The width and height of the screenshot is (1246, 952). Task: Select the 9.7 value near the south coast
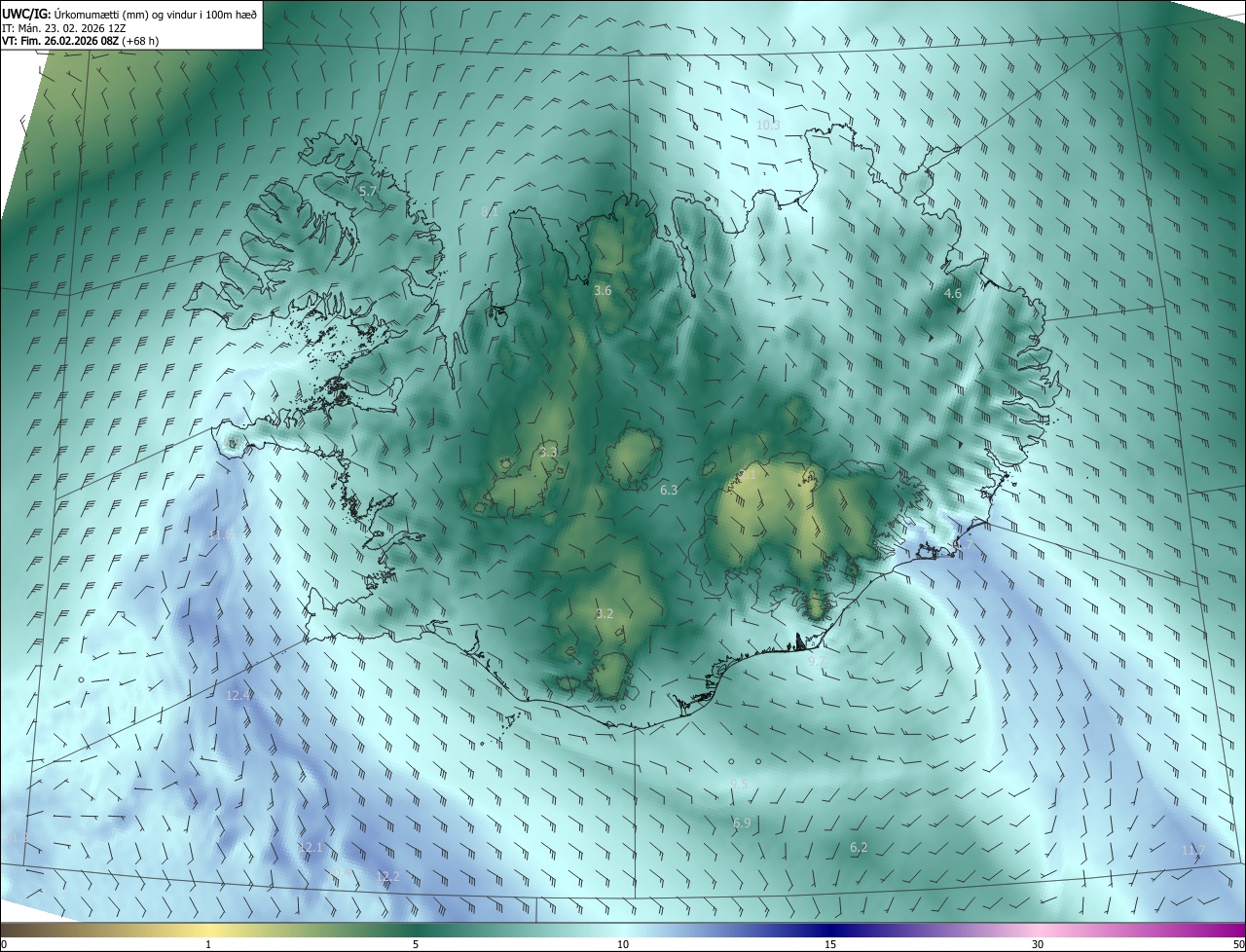tap(816, 660)
